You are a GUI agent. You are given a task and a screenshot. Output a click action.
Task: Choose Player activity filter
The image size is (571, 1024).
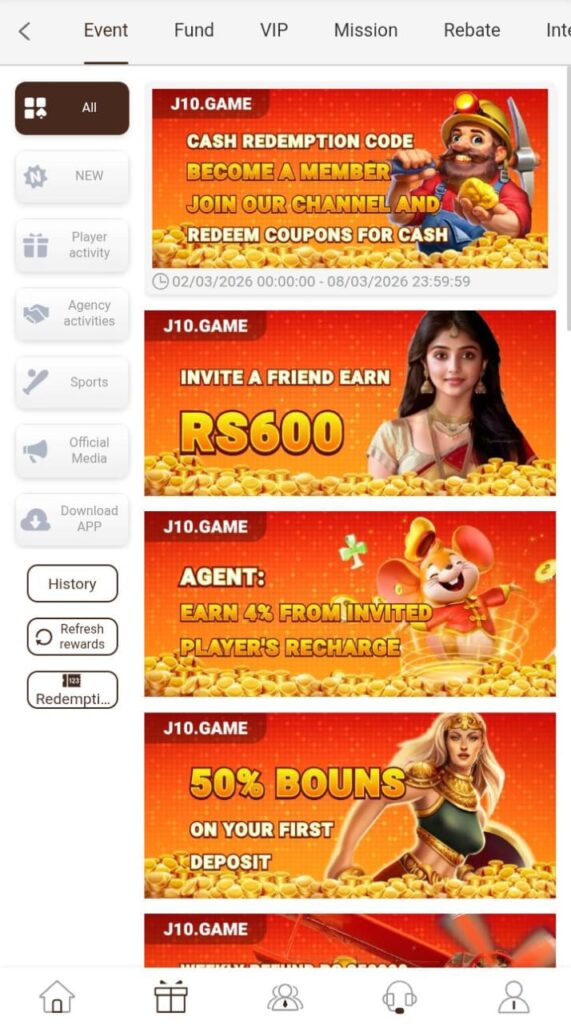[x=72, y=245]
